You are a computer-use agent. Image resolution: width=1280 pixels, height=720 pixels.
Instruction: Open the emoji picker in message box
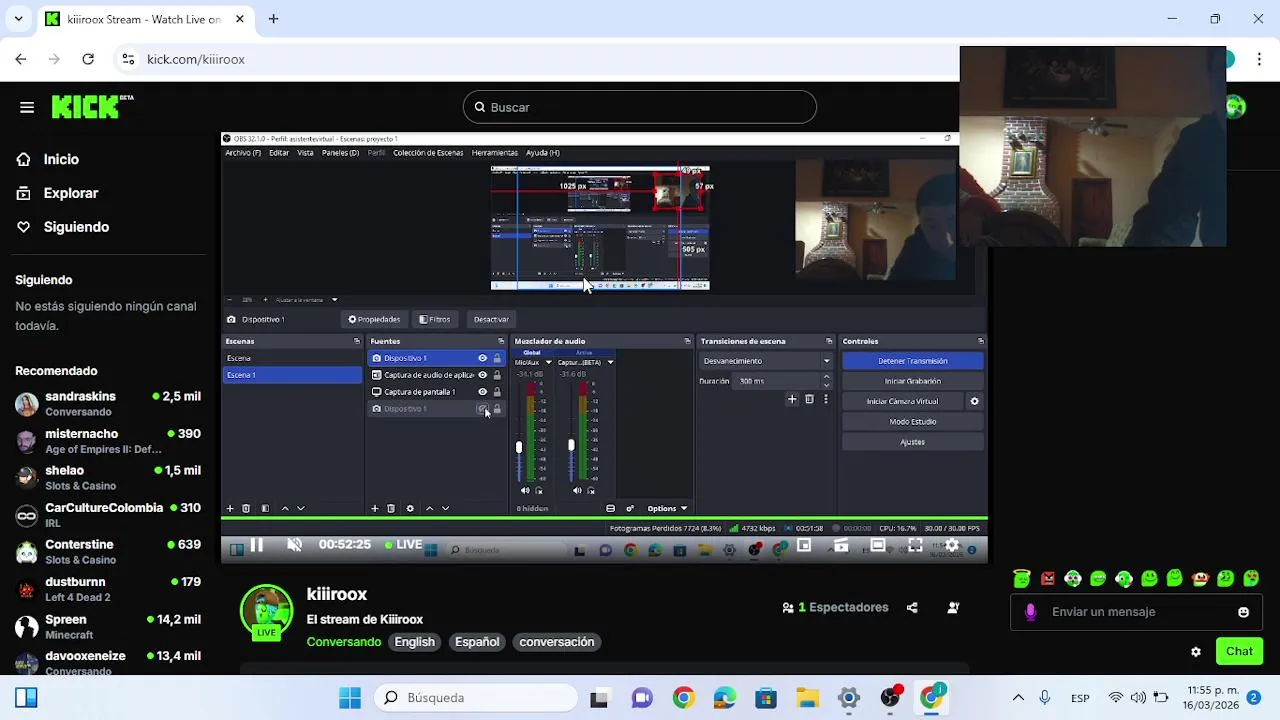coord(1243,612)
